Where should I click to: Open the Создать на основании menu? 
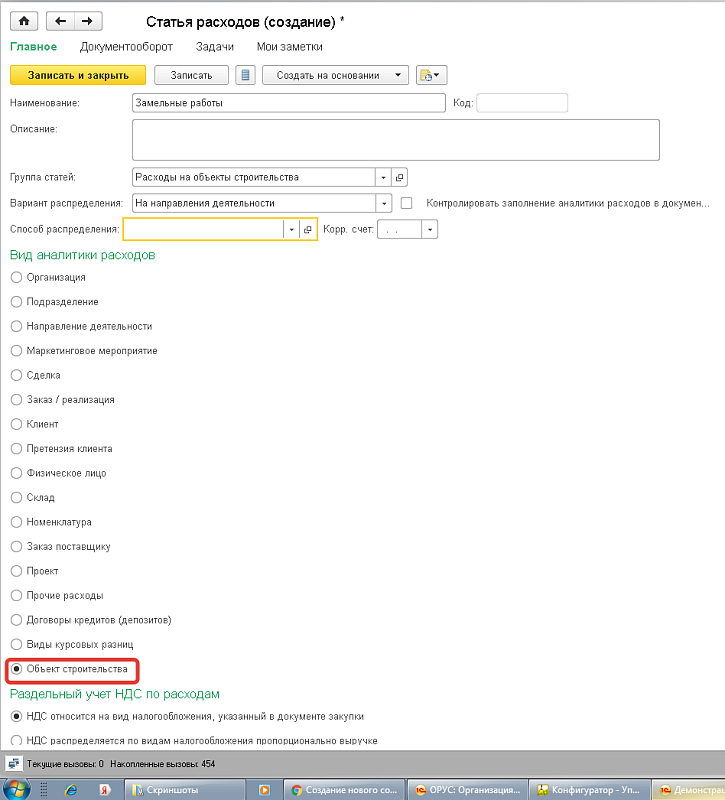point(335,75)
